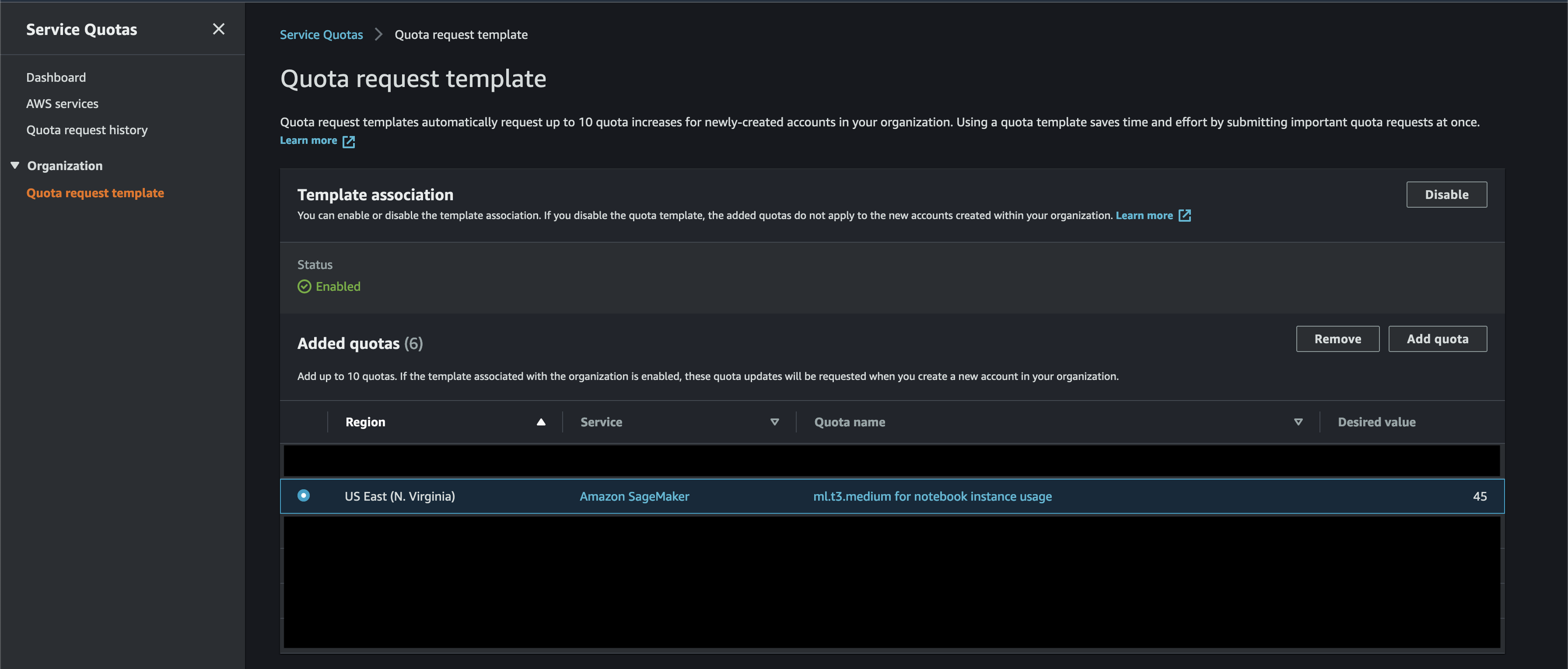Sort table by Quota name arrow
This screenshot has height=669, width=1568.
coord(1298,422)
